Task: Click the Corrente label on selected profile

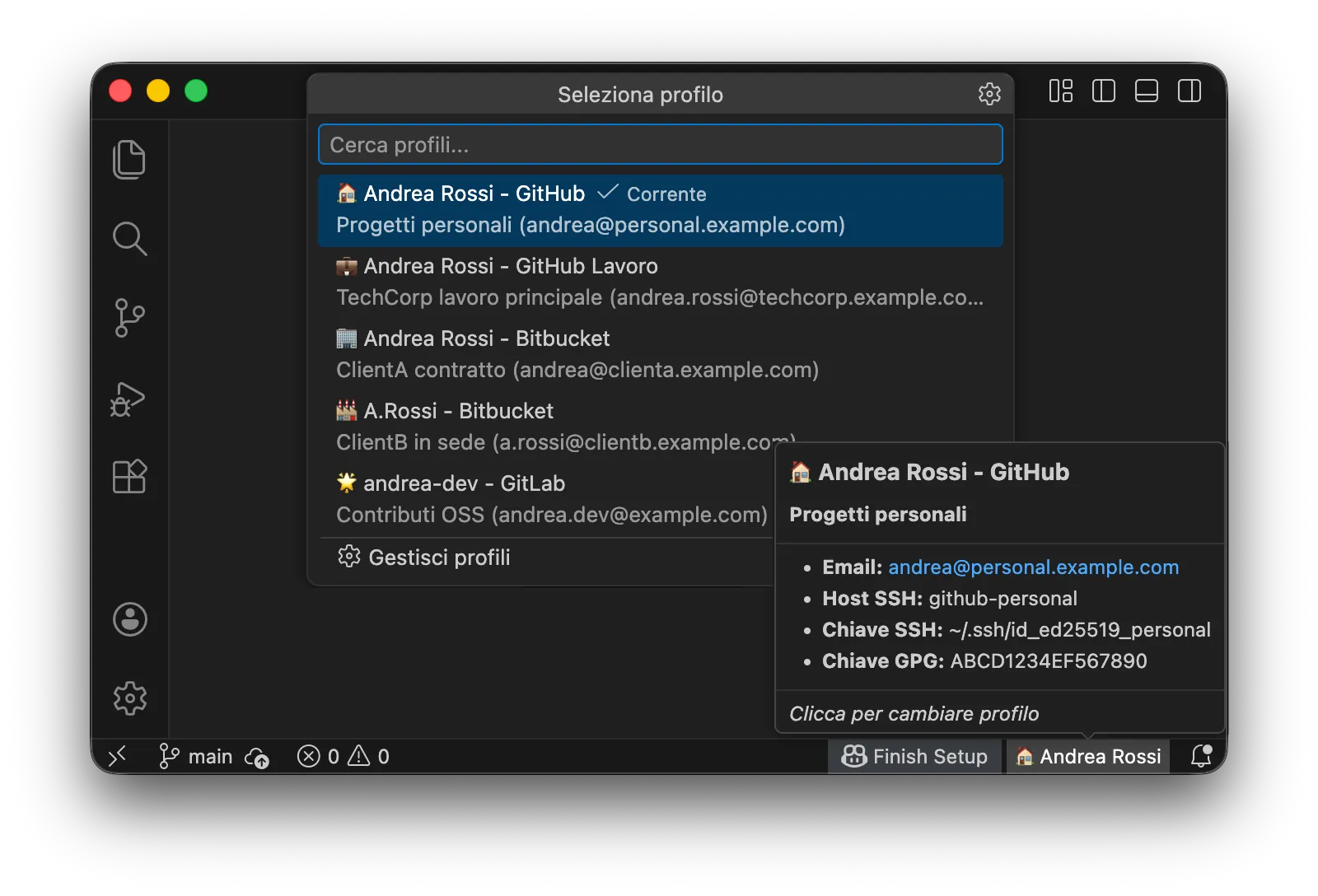Action: coord(666,194)
